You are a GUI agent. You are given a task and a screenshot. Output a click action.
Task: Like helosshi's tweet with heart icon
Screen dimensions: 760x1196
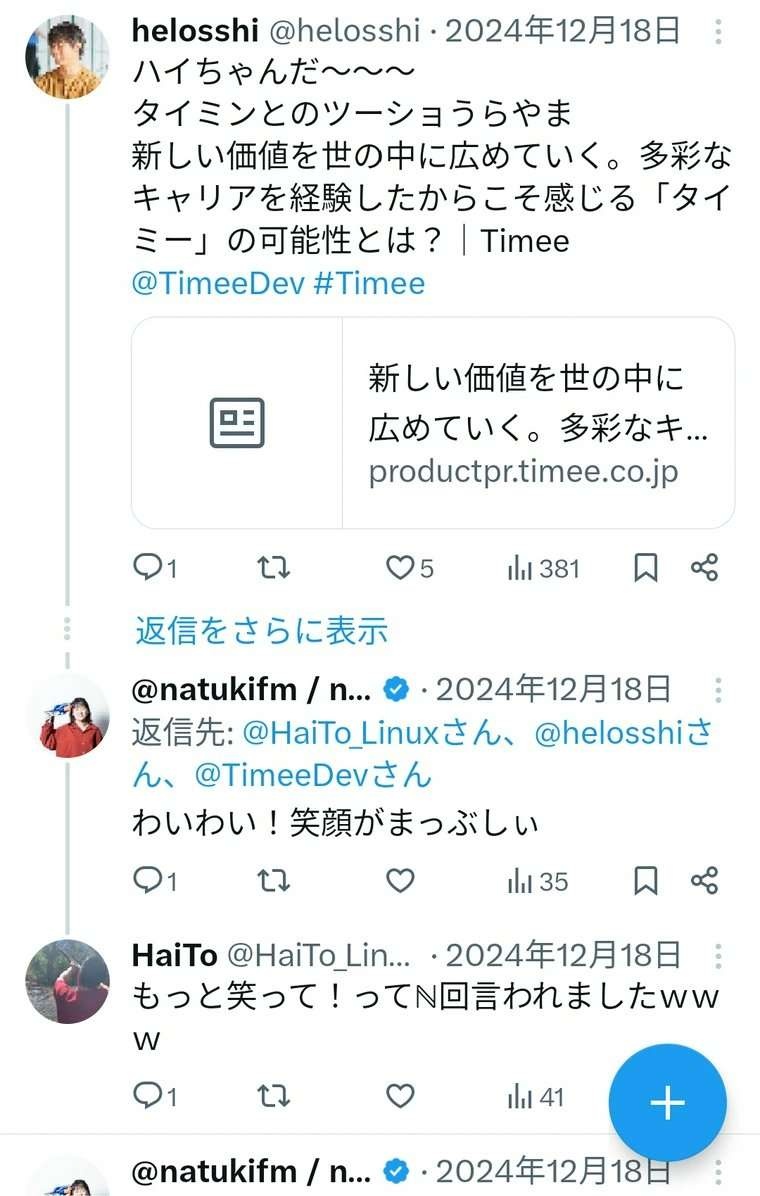[x=400, y=569]
